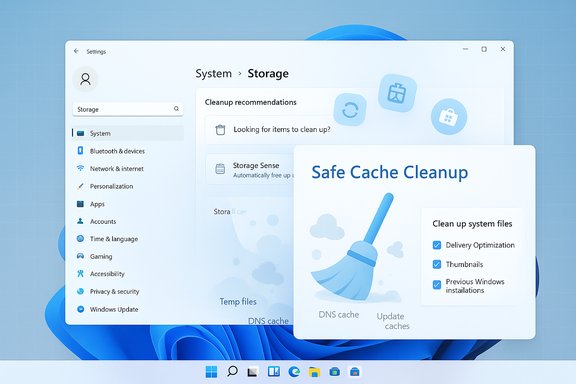This screenshot has height=384, width=576.
Task: Click the Privacy shield icon
Action: [x=80, y=291]
